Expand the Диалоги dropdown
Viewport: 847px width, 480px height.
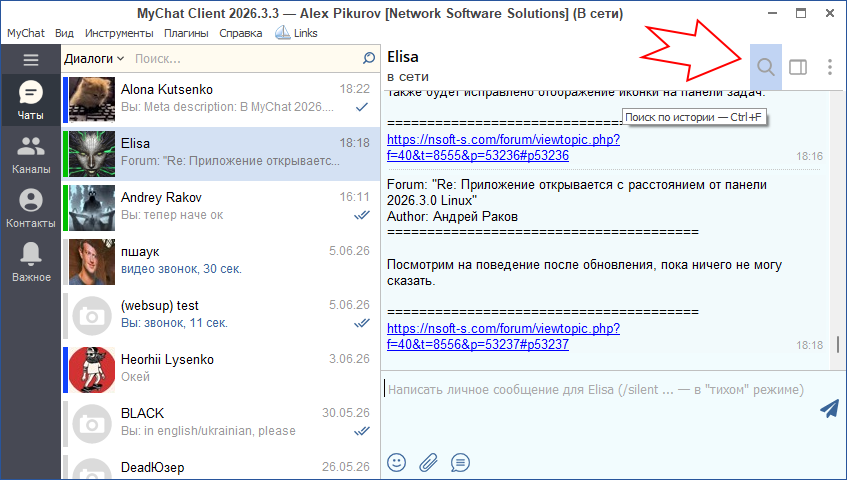(94, 58)
